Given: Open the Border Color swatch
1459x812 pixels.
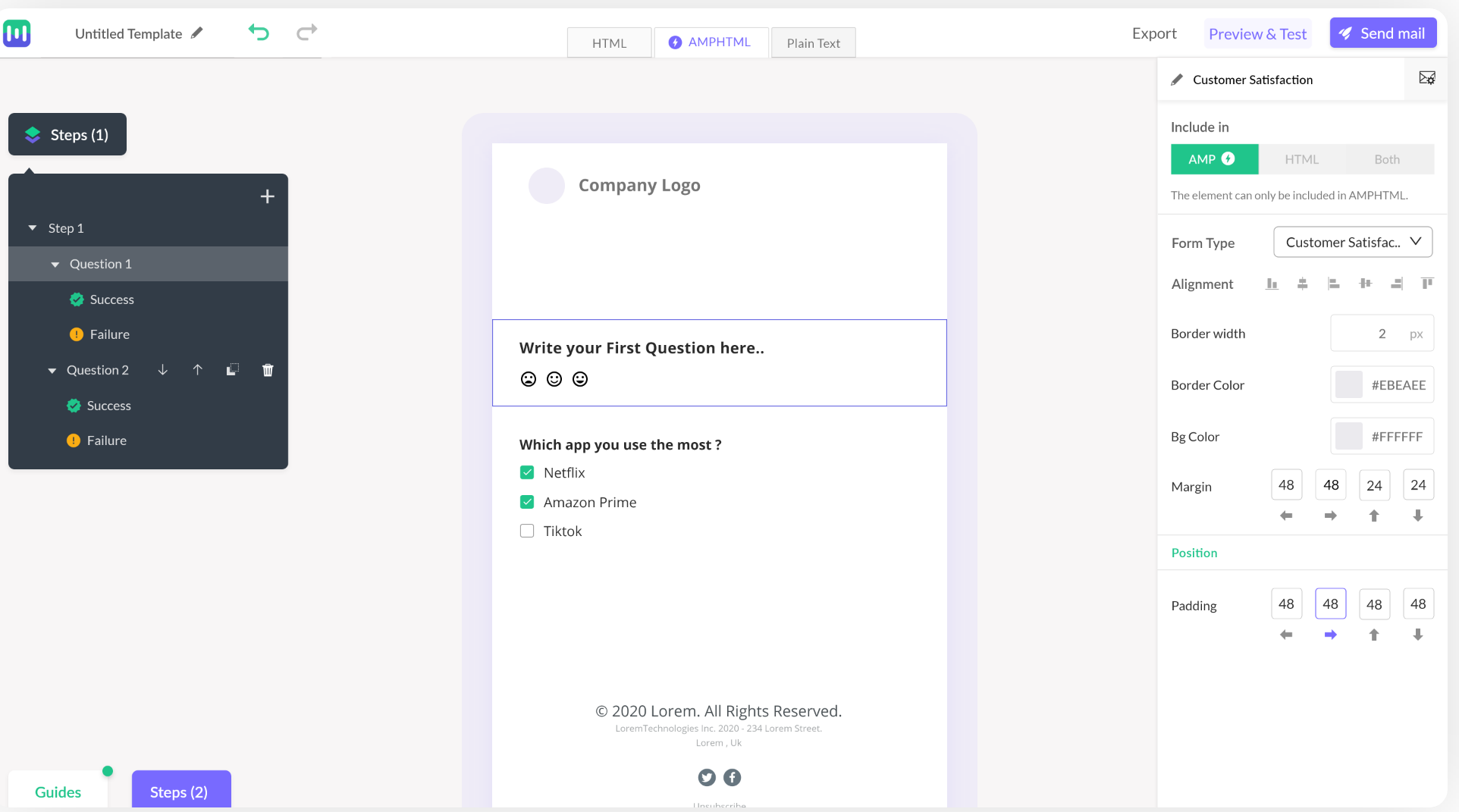Looking at the screenshot, I should point(1349,385).
